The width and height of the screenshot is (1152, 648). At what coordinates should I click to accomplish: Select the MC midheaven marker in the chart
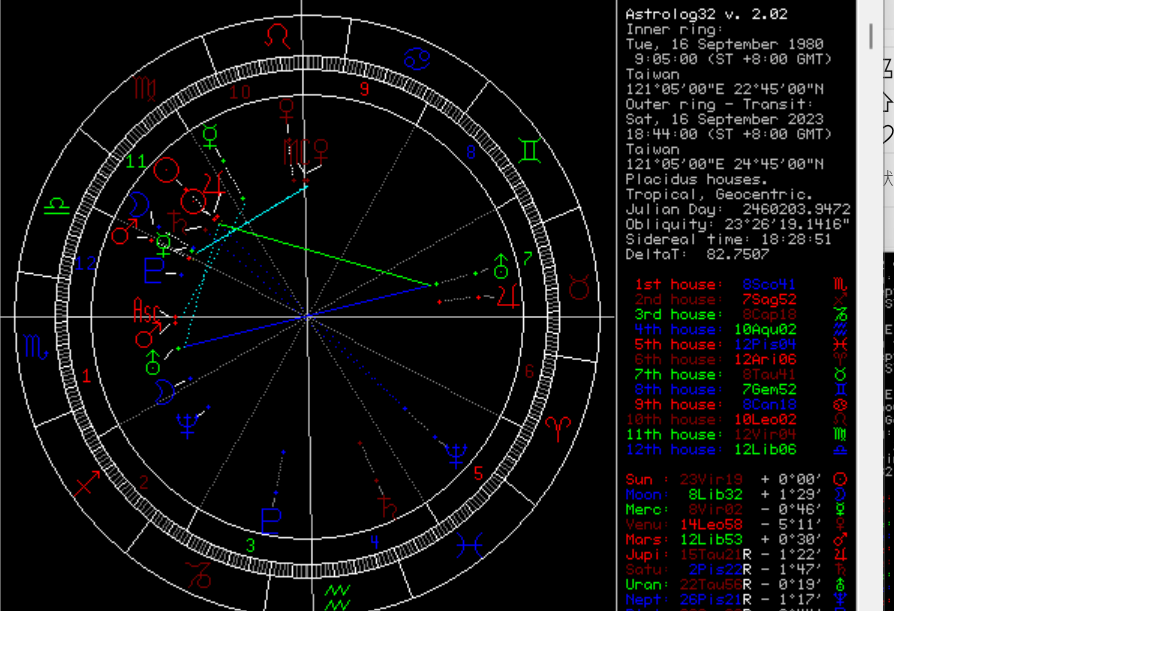[x=294, y=151]
